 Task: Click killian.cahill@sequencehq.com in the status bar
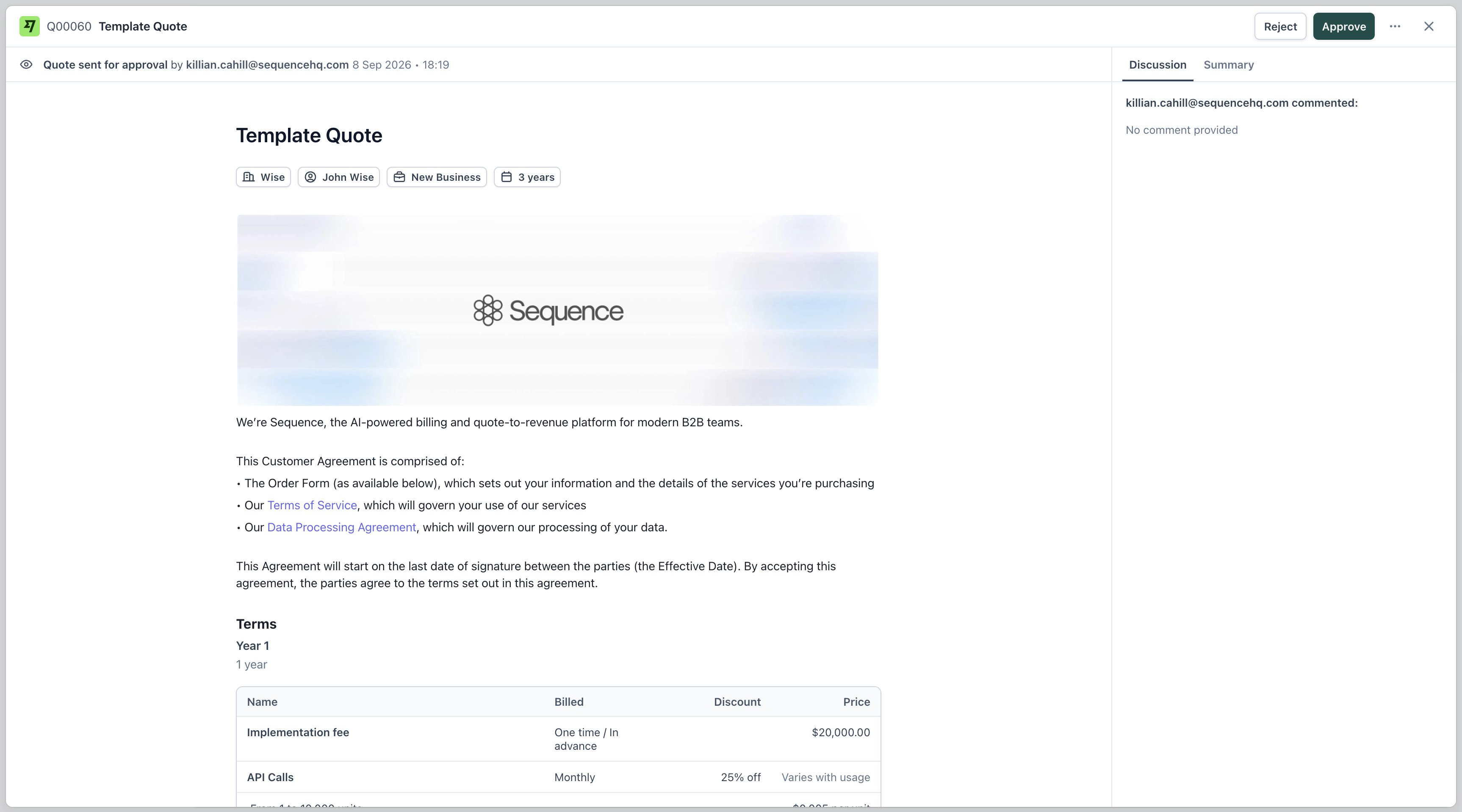267,65
